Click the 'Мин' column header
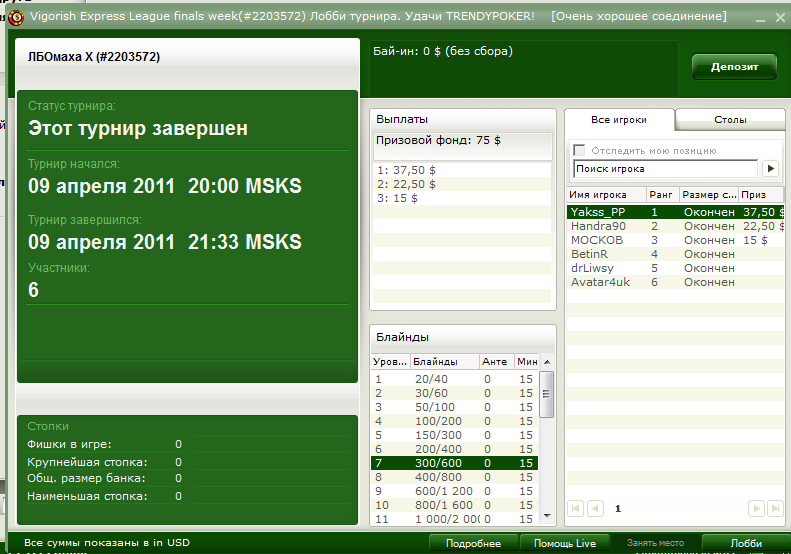 (527, 362)
